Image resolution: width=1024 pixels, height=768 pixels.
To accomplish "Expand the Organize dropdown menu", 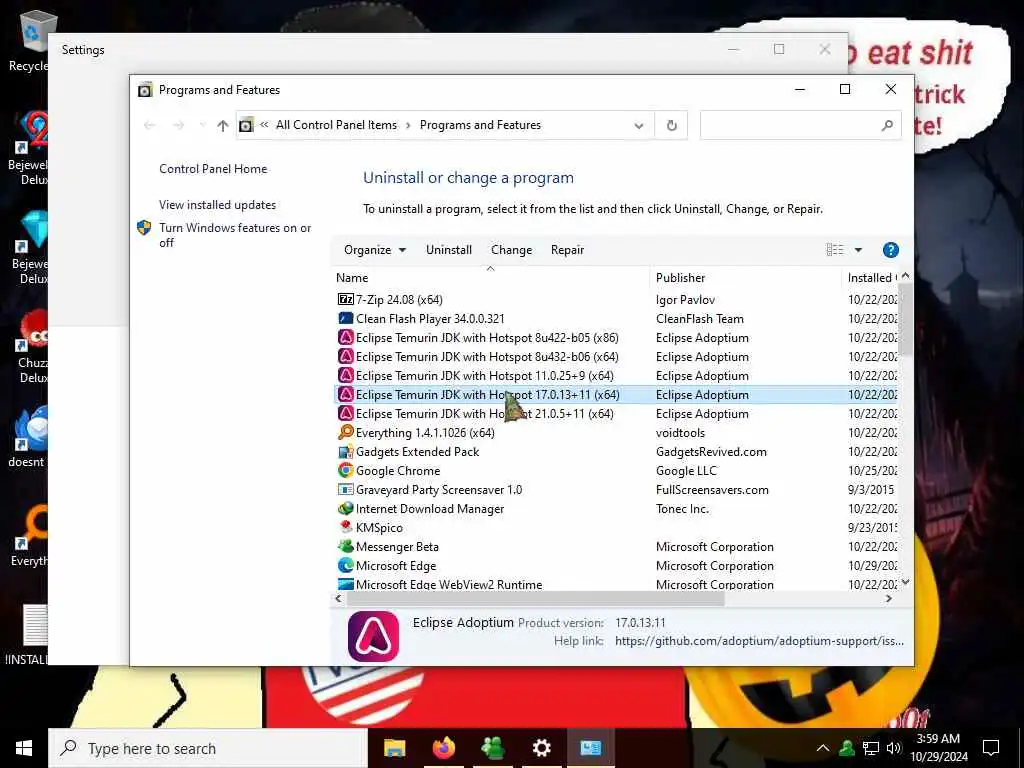I will coord(375,250).
